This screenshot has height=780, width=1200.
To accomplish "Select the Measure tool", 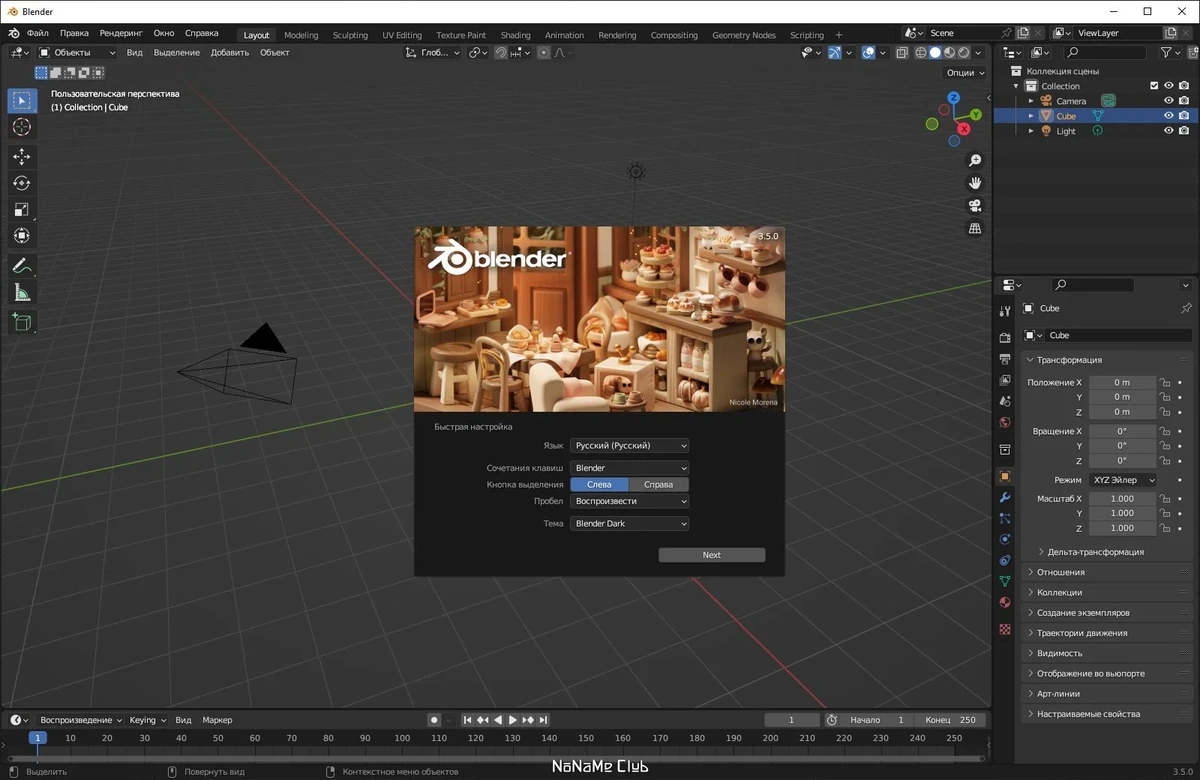I will (22, 292).
